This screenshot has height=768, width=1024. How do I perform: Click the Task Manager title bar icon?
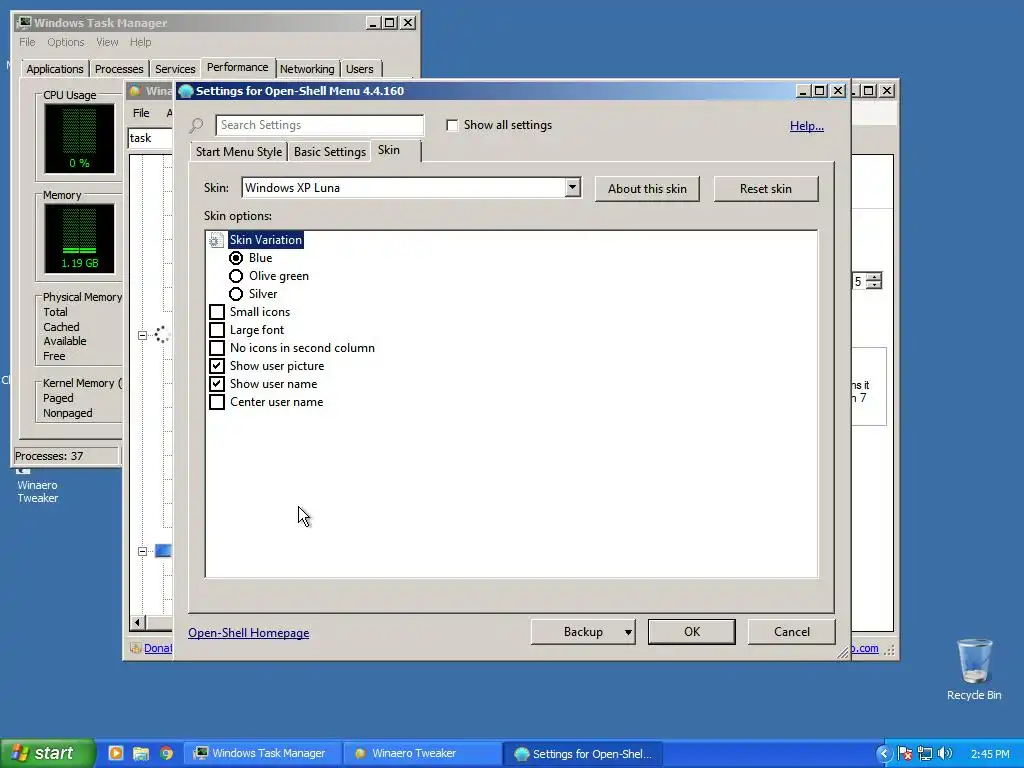[x=24, y=23]
